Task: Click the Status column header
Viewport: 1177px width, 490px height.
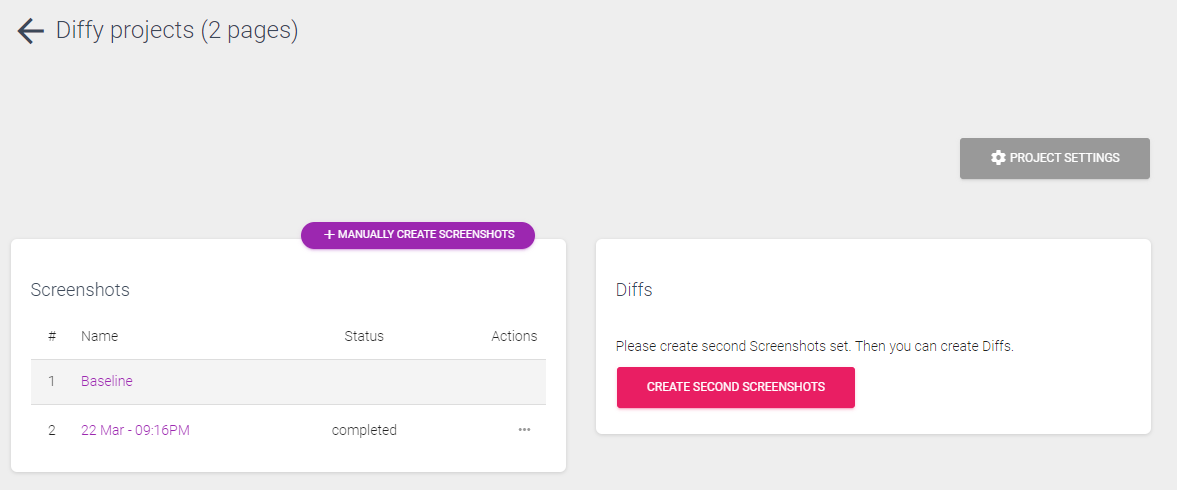Action: (364, 336)
